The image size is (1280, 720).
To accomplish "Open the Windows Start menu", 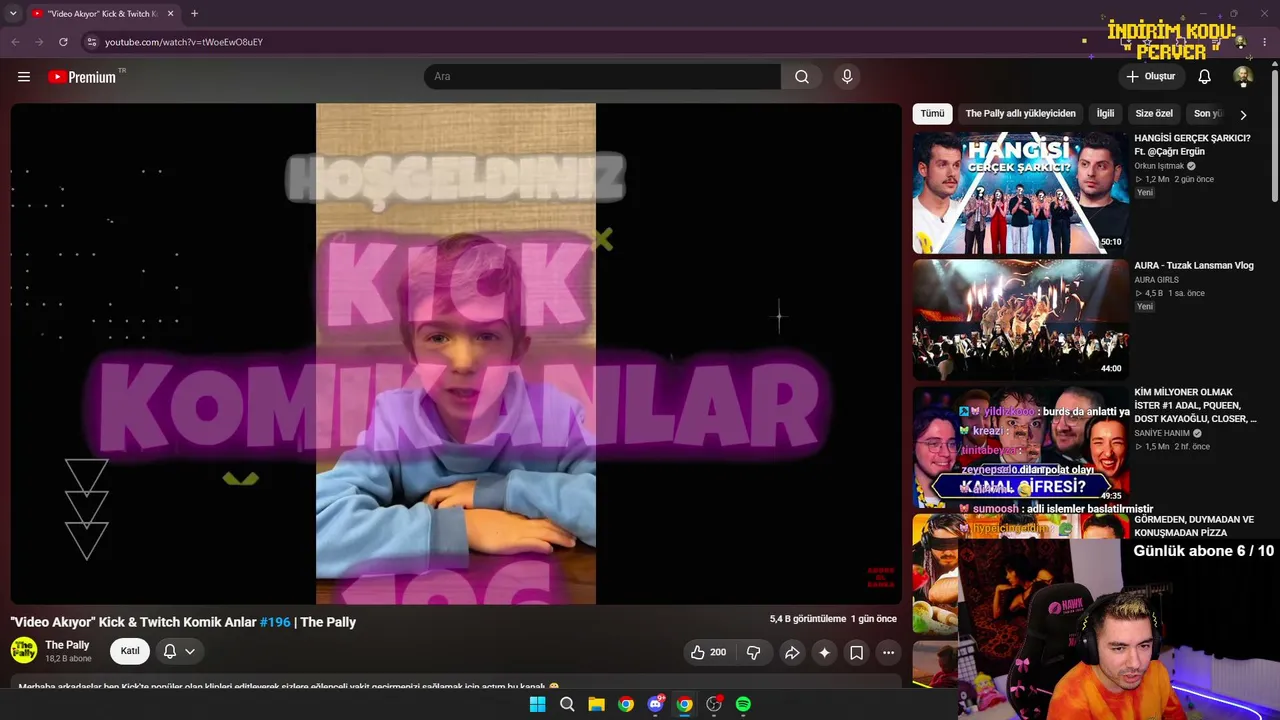I will pyautogui.click(x=537, y=704).
